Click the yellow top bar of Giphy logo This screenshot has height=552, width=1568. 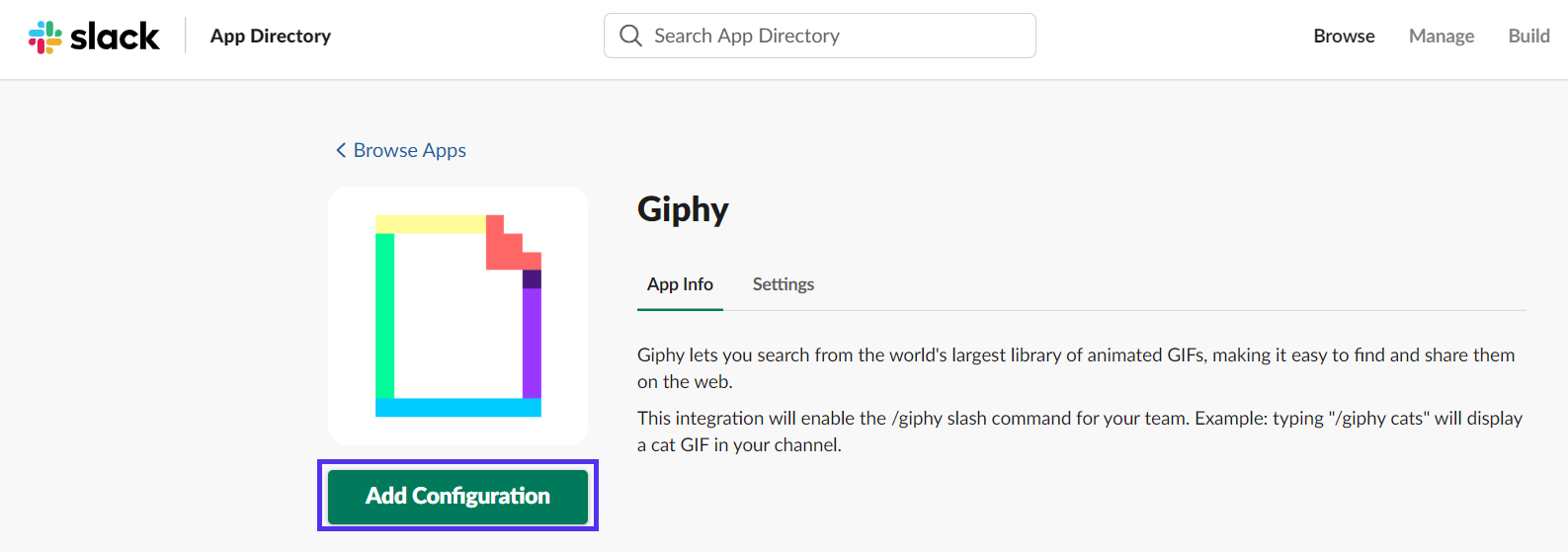pyautogui.click(x=430, y=224)
